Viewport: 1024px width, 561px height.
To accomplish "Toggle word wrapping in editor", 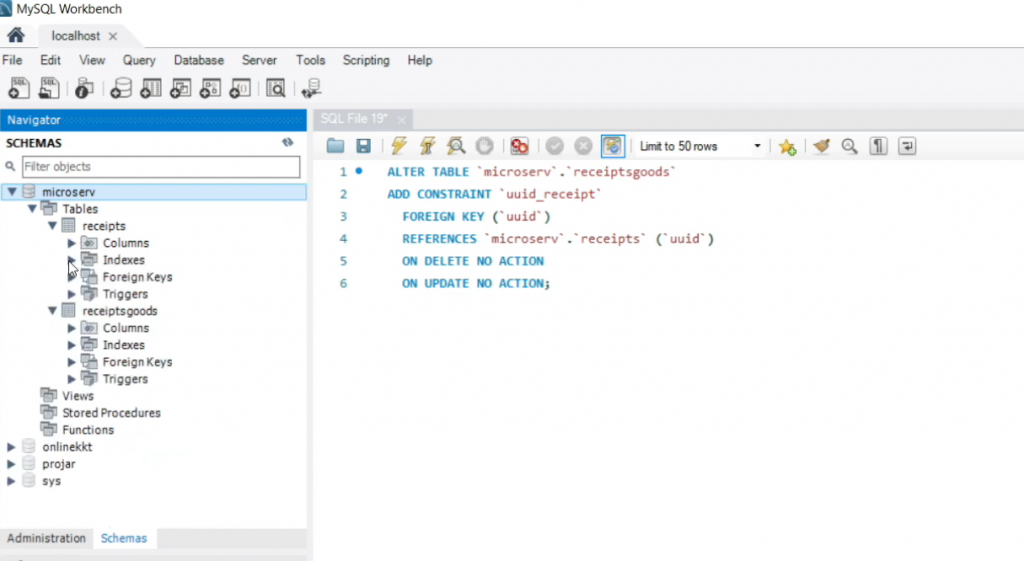I will click(907, 146).
